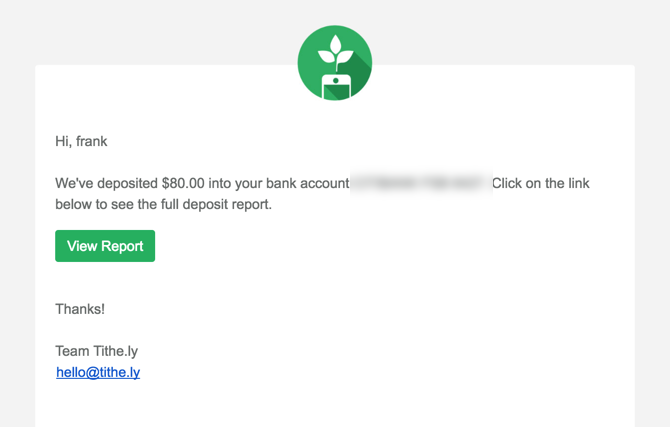Click the phone shape in the logo
670x427 pixels.
pyautogui.click(x=335, y=86)
